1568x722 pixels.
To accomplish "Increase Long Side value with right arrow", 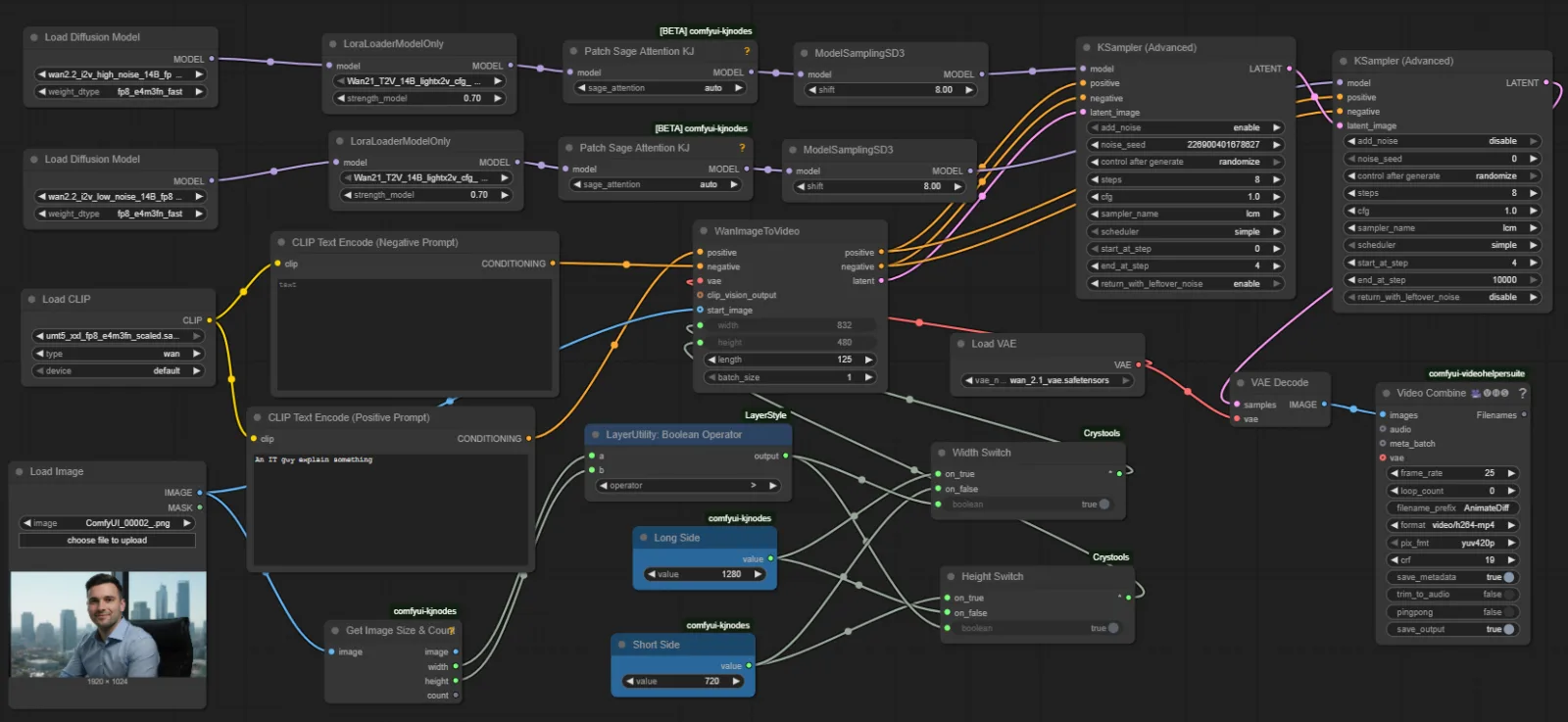I will pyautogui.click(x=758, y=574).
